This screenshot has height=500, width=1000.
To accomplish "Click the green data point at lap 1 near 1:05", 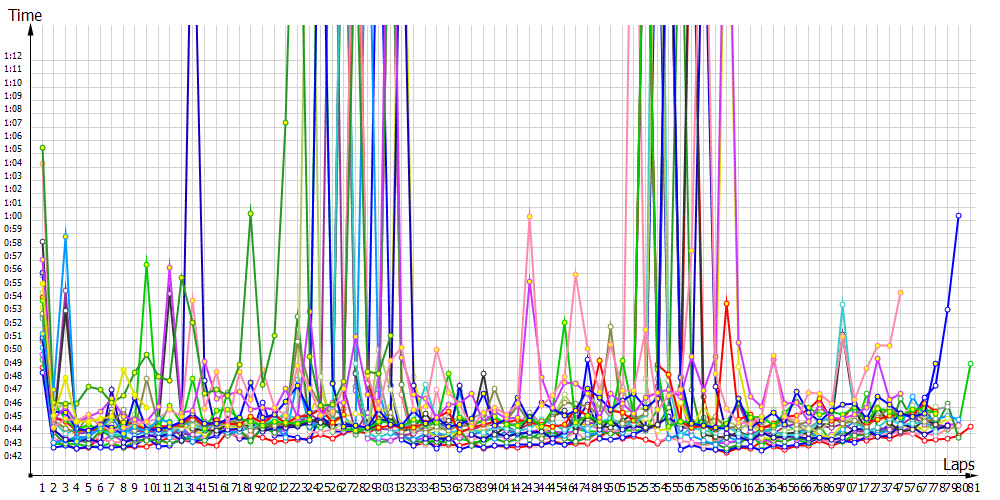I will coord(42,148).
